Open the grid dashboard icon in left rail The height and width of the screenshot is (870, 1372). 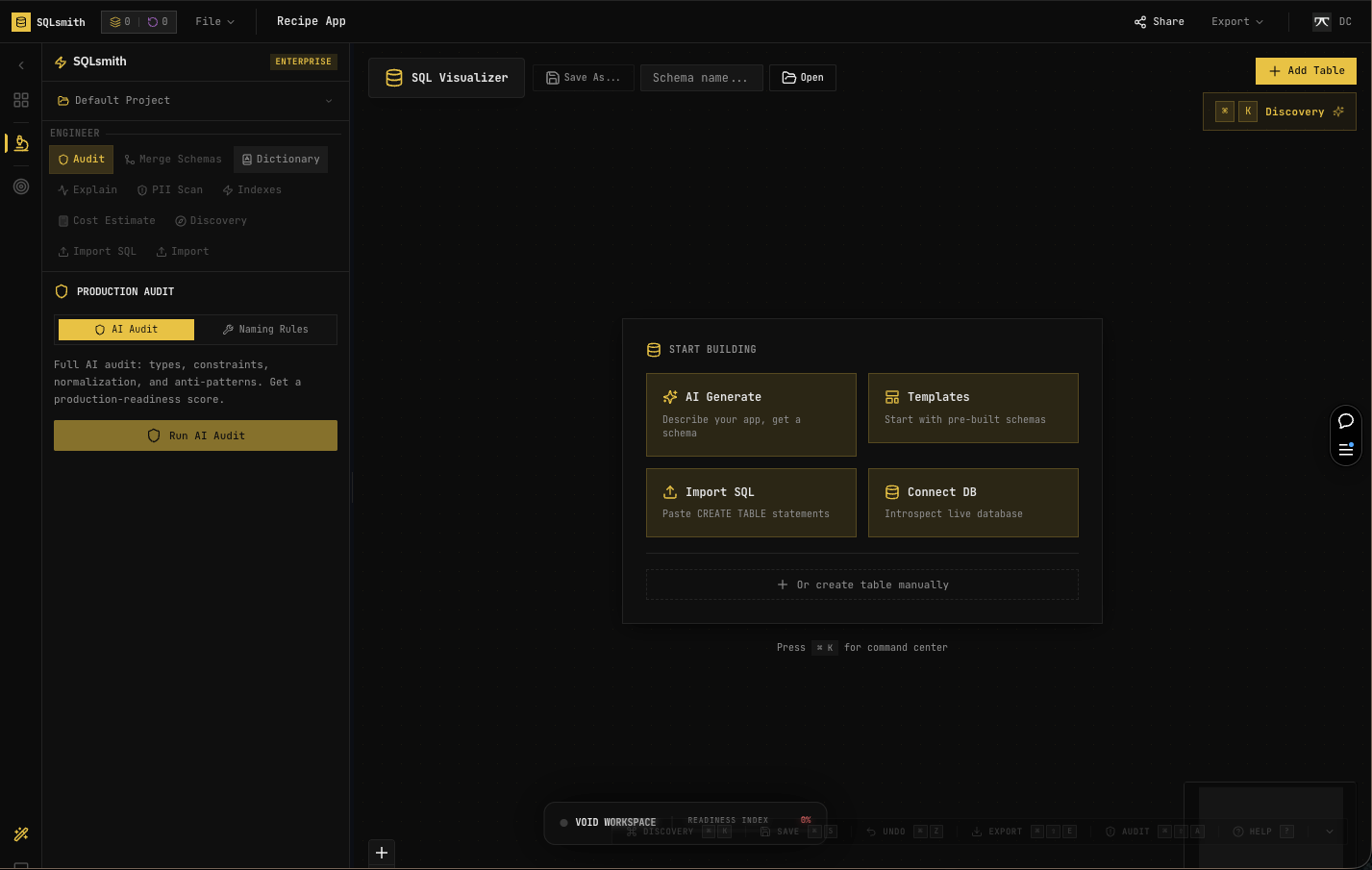tap(21, 100)
